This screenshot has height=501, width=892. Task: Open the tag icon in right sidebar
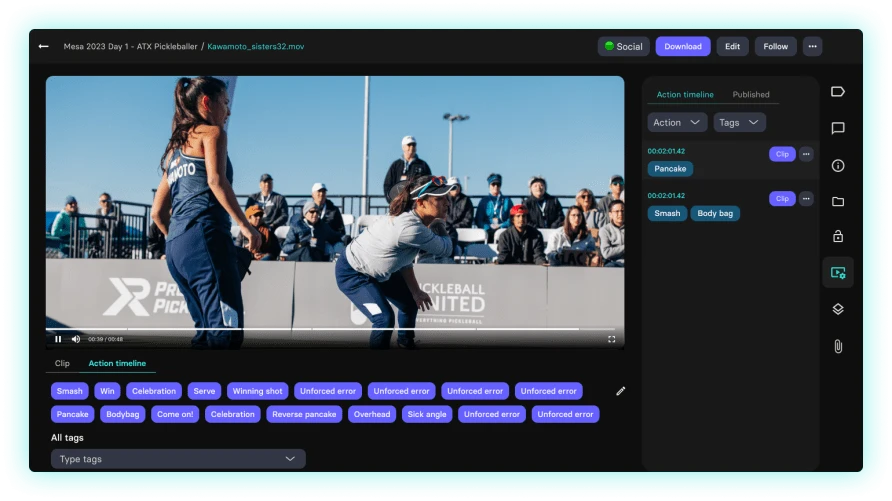838,92
